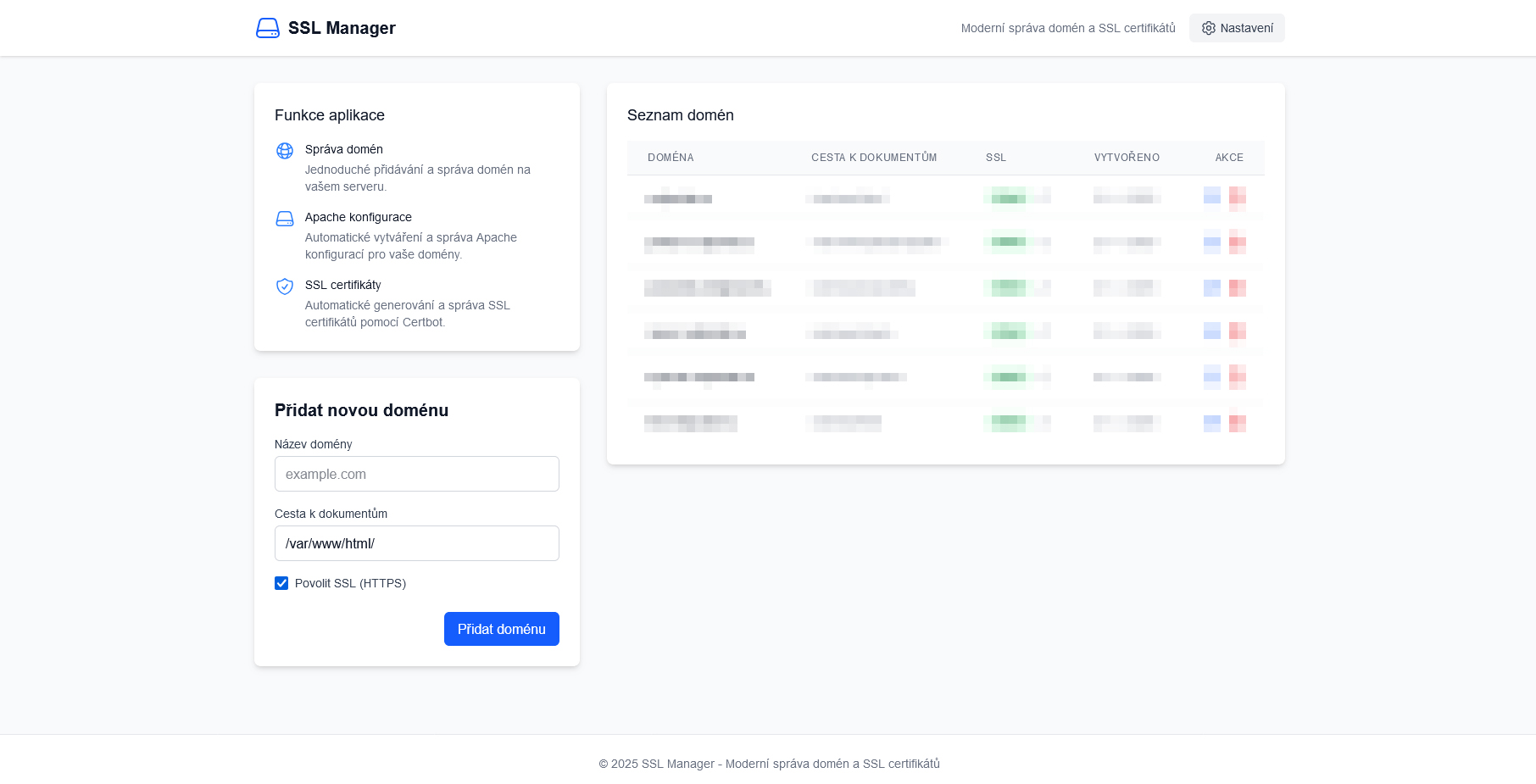
Task: Click the SSL certifikáty feature title
Action: 343,285
